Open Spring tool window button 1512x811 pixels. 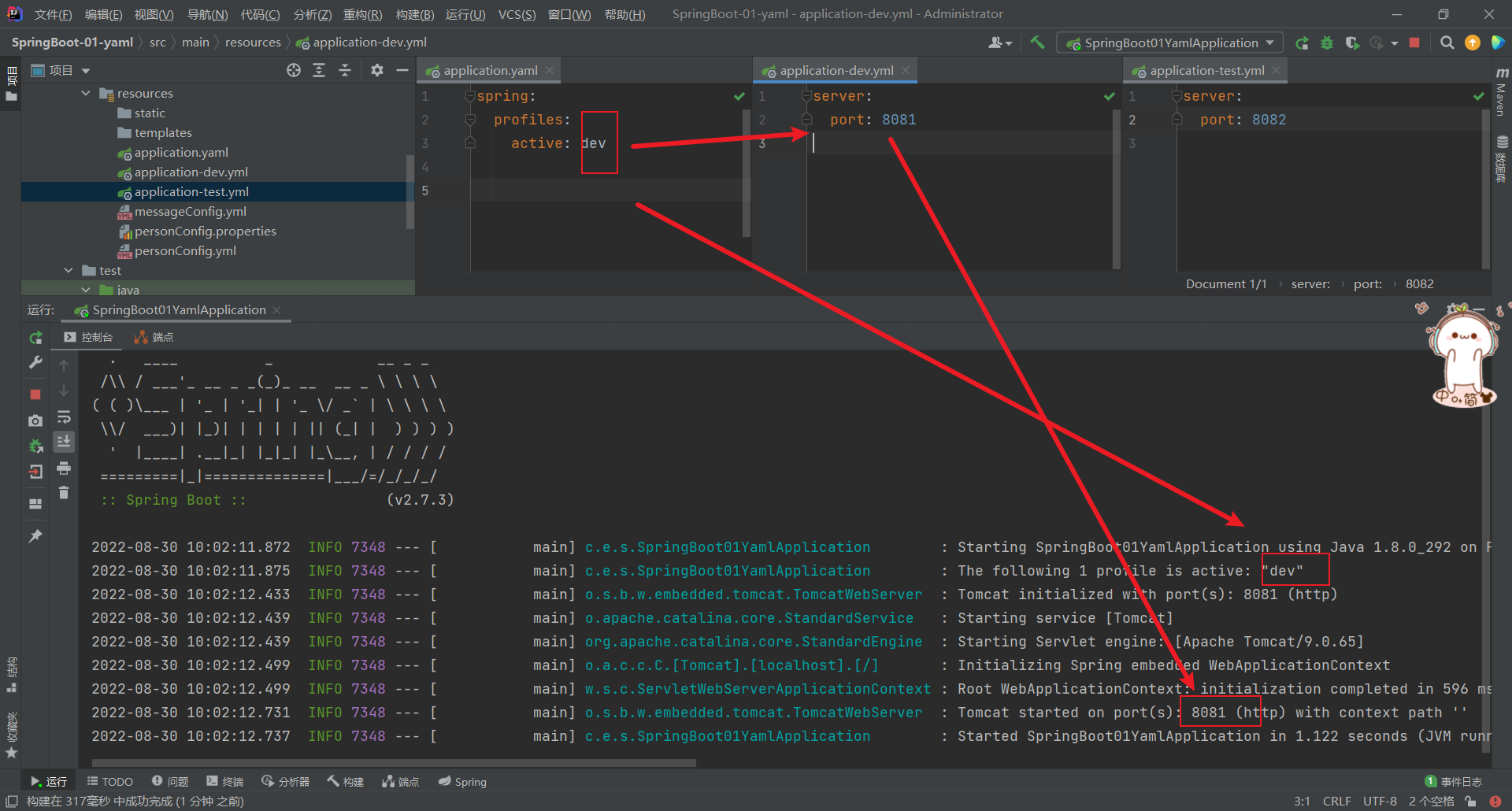[462, 781]
